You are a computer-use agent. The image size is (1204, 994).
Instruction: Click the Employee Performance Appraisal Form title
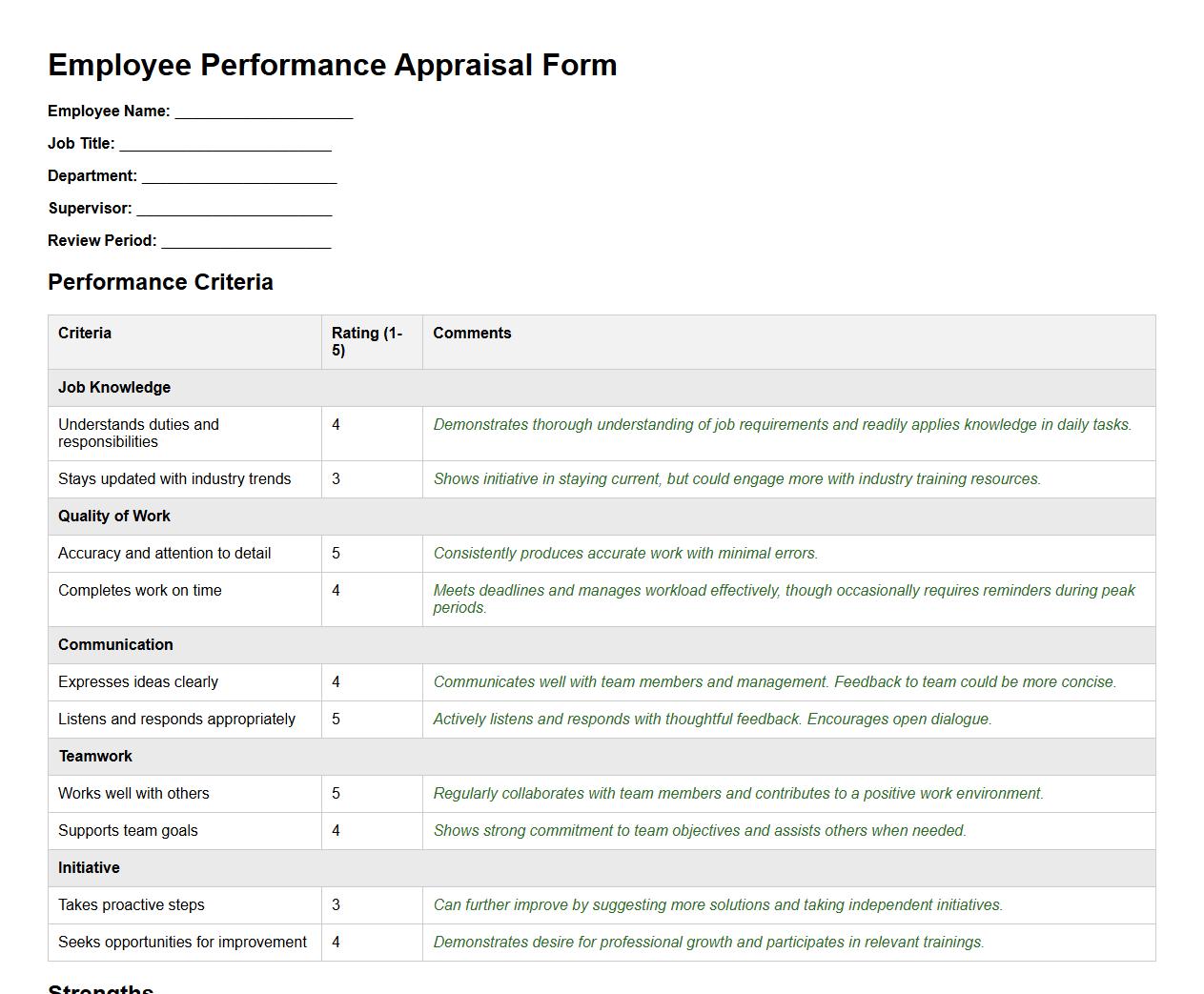332,65
